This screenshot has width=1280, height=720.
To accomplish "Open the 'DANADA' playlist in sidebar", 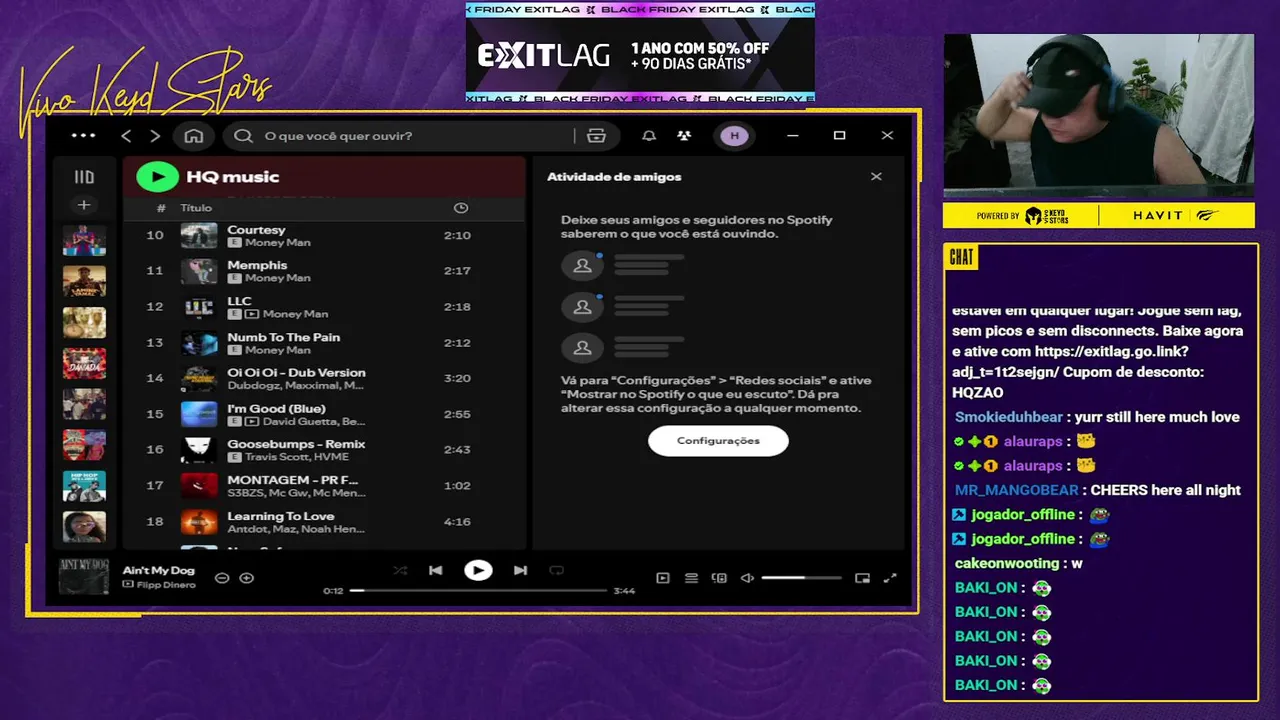I will tap(84, 363).
